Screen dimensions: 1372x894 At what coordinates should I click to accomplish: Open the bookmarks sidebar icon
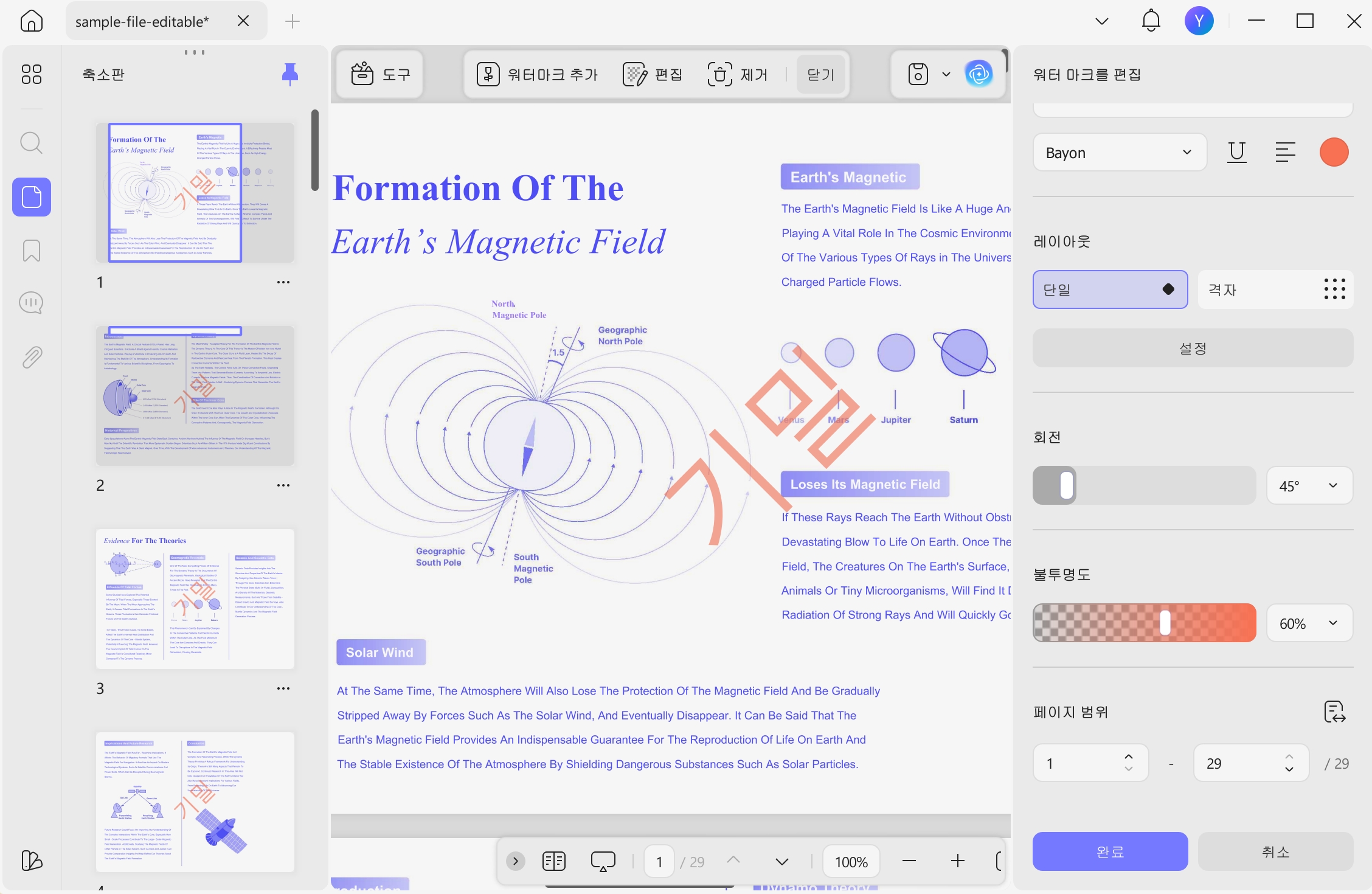31,250
